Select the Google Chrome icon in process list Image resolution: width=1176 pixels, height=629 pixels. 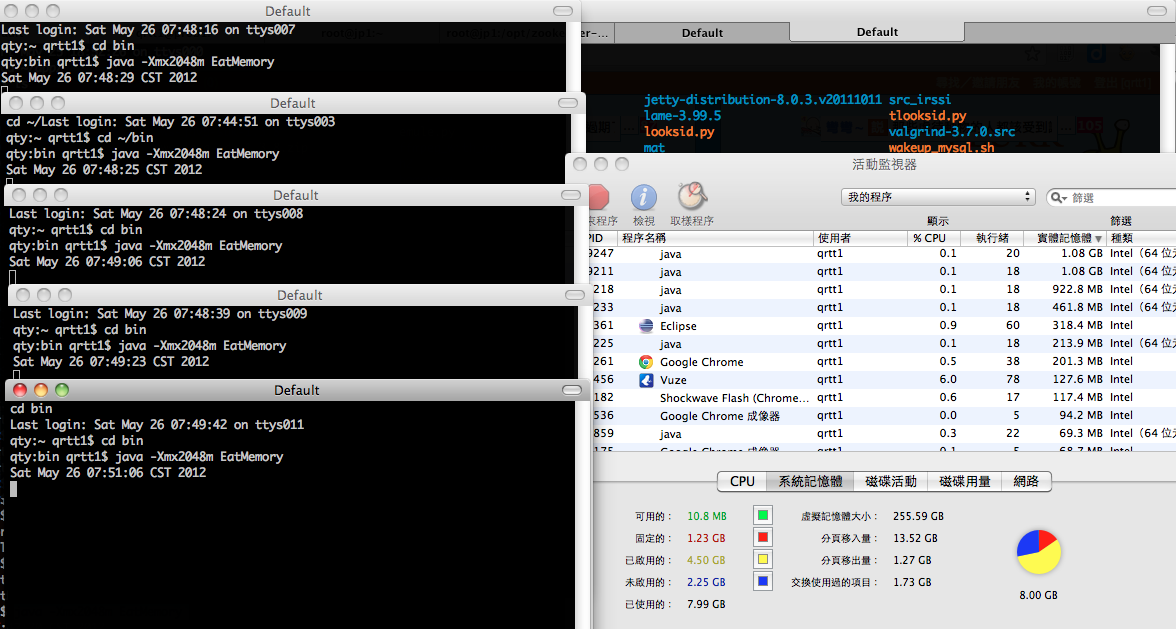coord(646,361)
